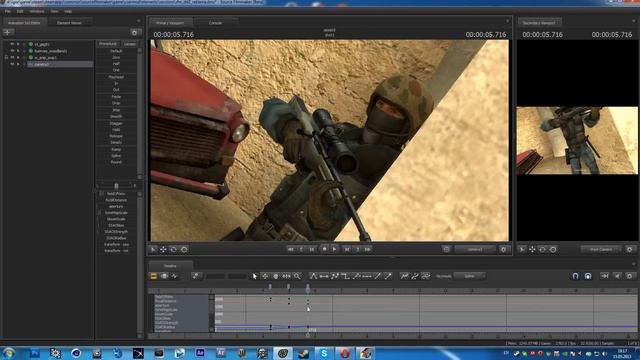640x360 pixels.
Task: Jump to the first frame
Action: tap(290, 249)
